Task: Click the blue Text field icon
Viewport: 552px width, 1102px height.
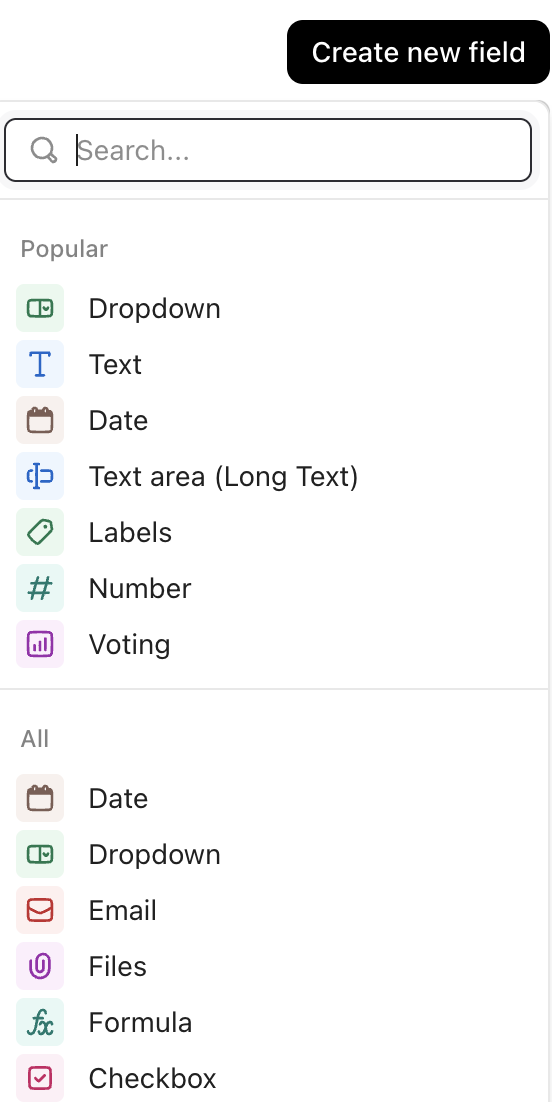Action: point(40,364)
